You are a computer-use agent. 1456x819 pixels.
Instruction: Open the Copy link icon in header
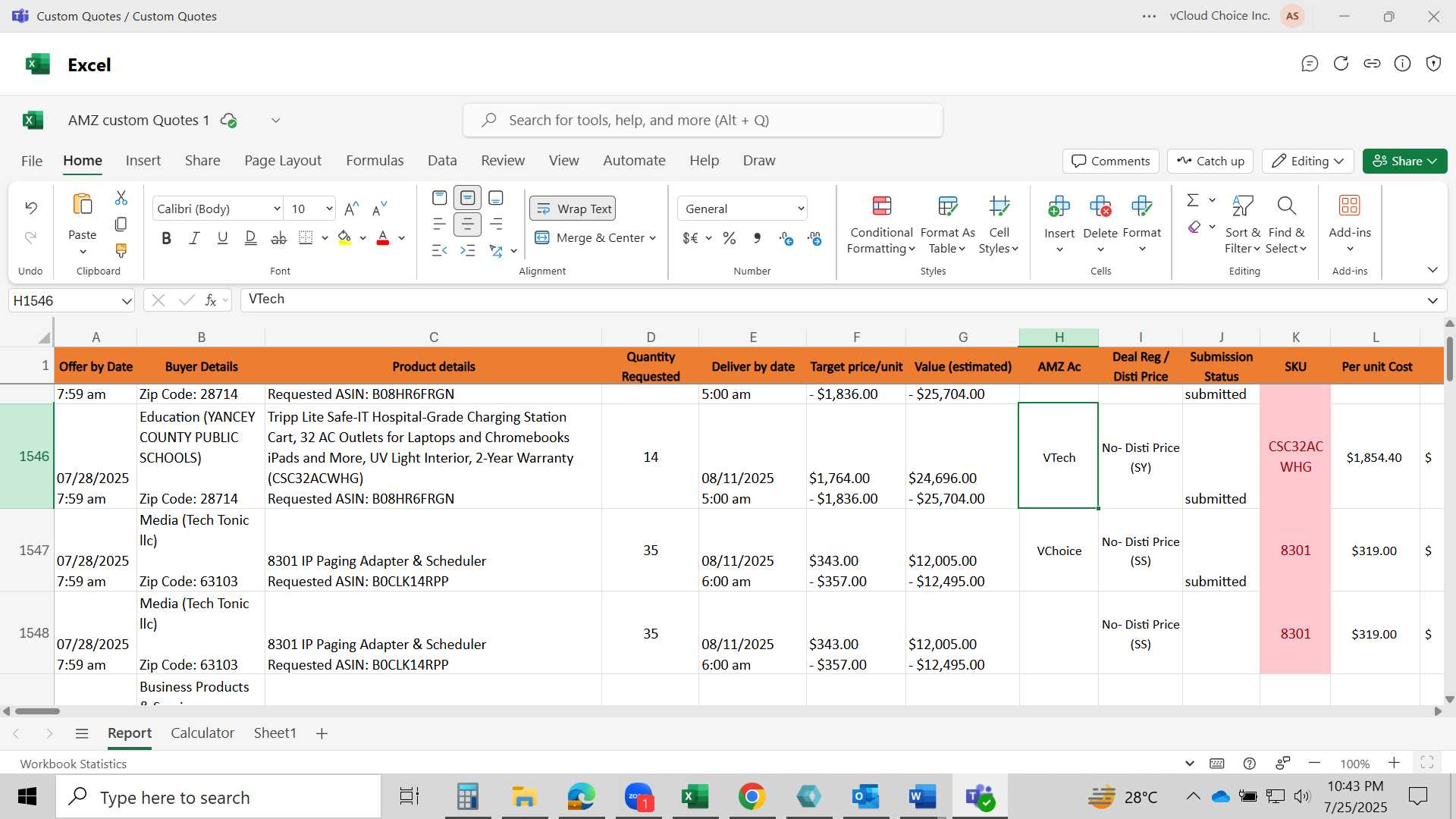click(x=1372, y=64)
